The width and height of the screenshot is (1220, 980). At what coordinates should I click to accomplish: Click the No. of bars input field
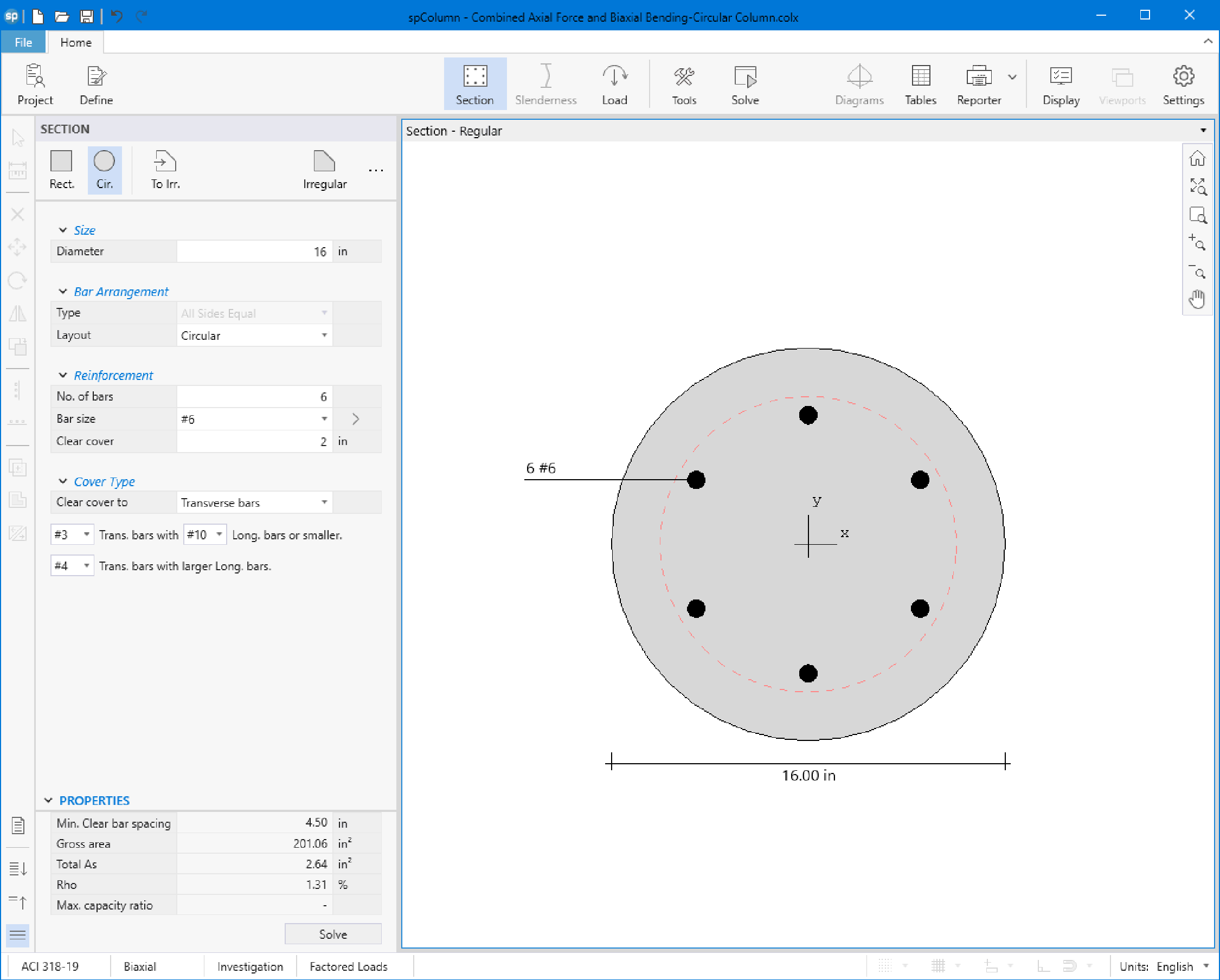[254, 397]
